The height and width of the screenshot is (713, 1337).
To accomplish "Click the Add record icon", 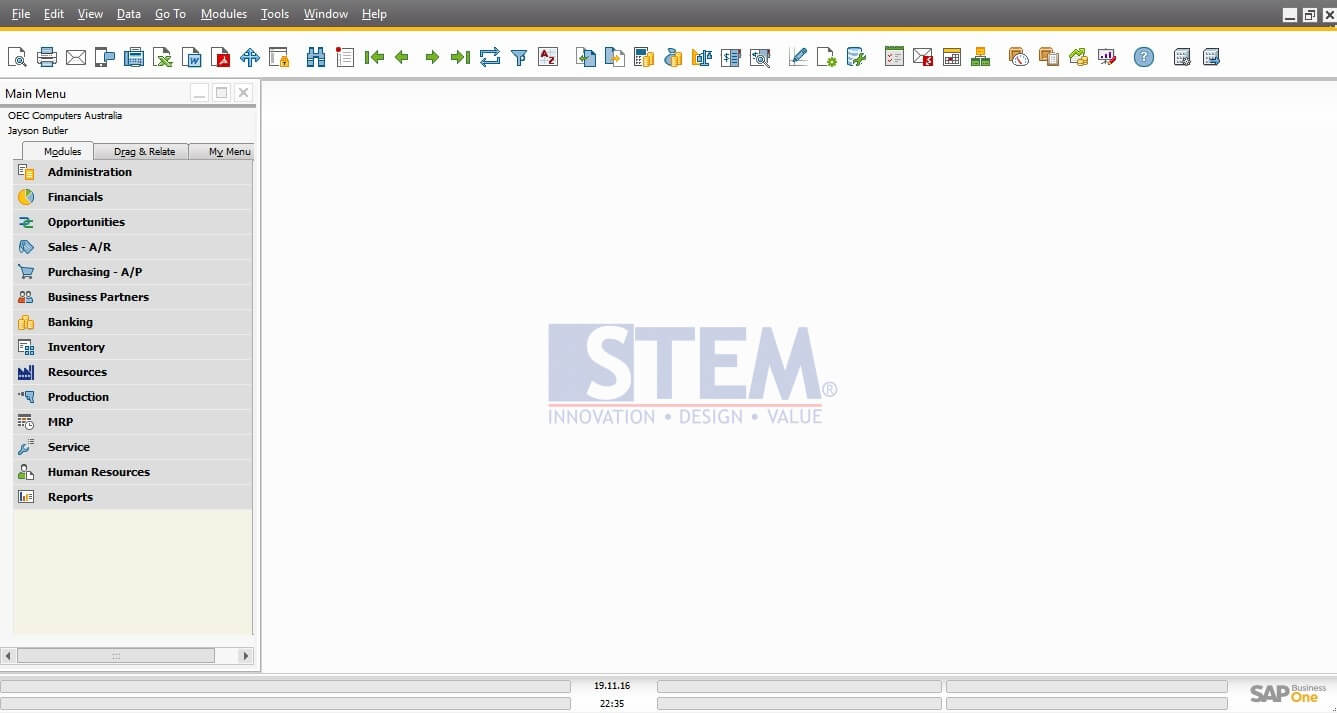I will [345, 57].
